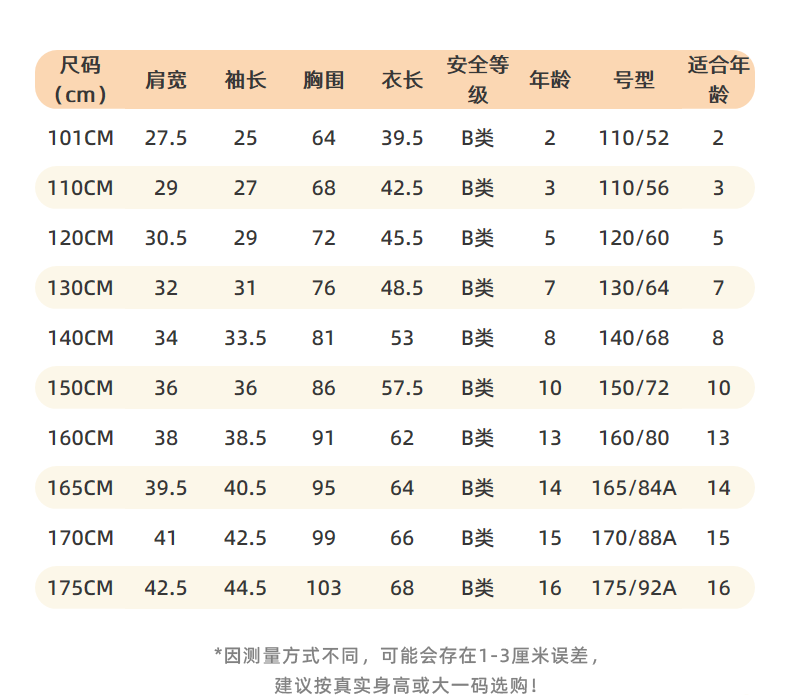Select the 170CM size row label

click(x=80, y=538)
